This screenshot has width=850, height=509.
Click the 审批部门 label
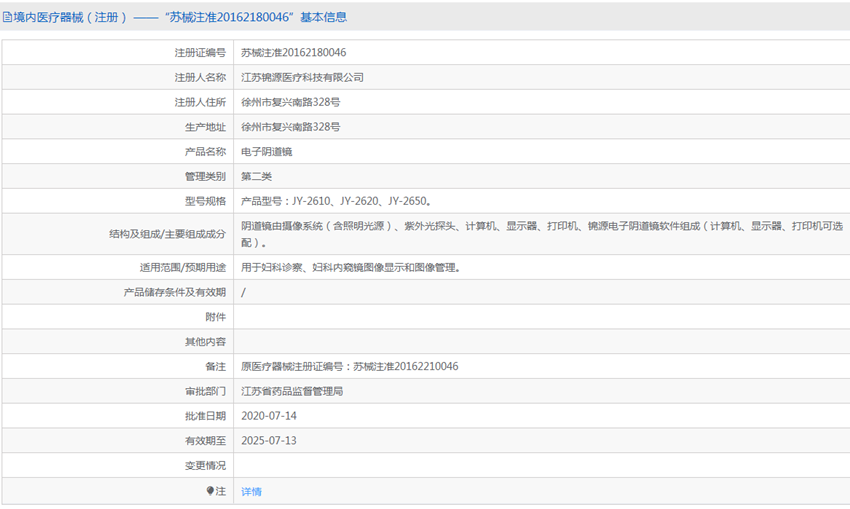click(205, 391)
